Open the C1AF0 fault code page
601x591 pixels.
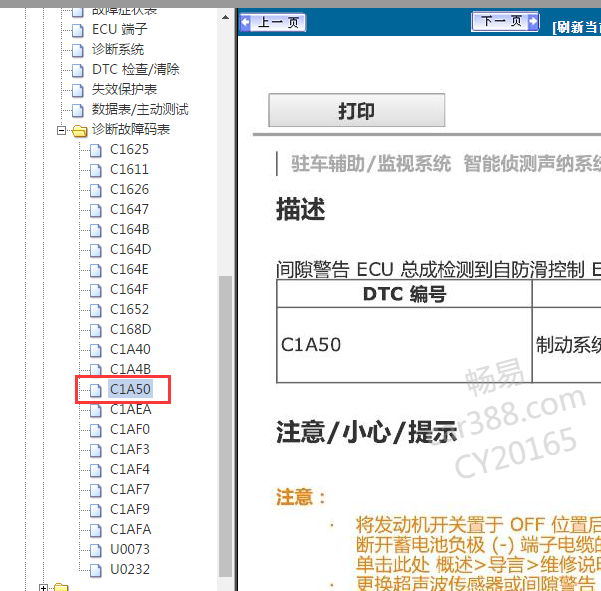click(x=130, y=429)
